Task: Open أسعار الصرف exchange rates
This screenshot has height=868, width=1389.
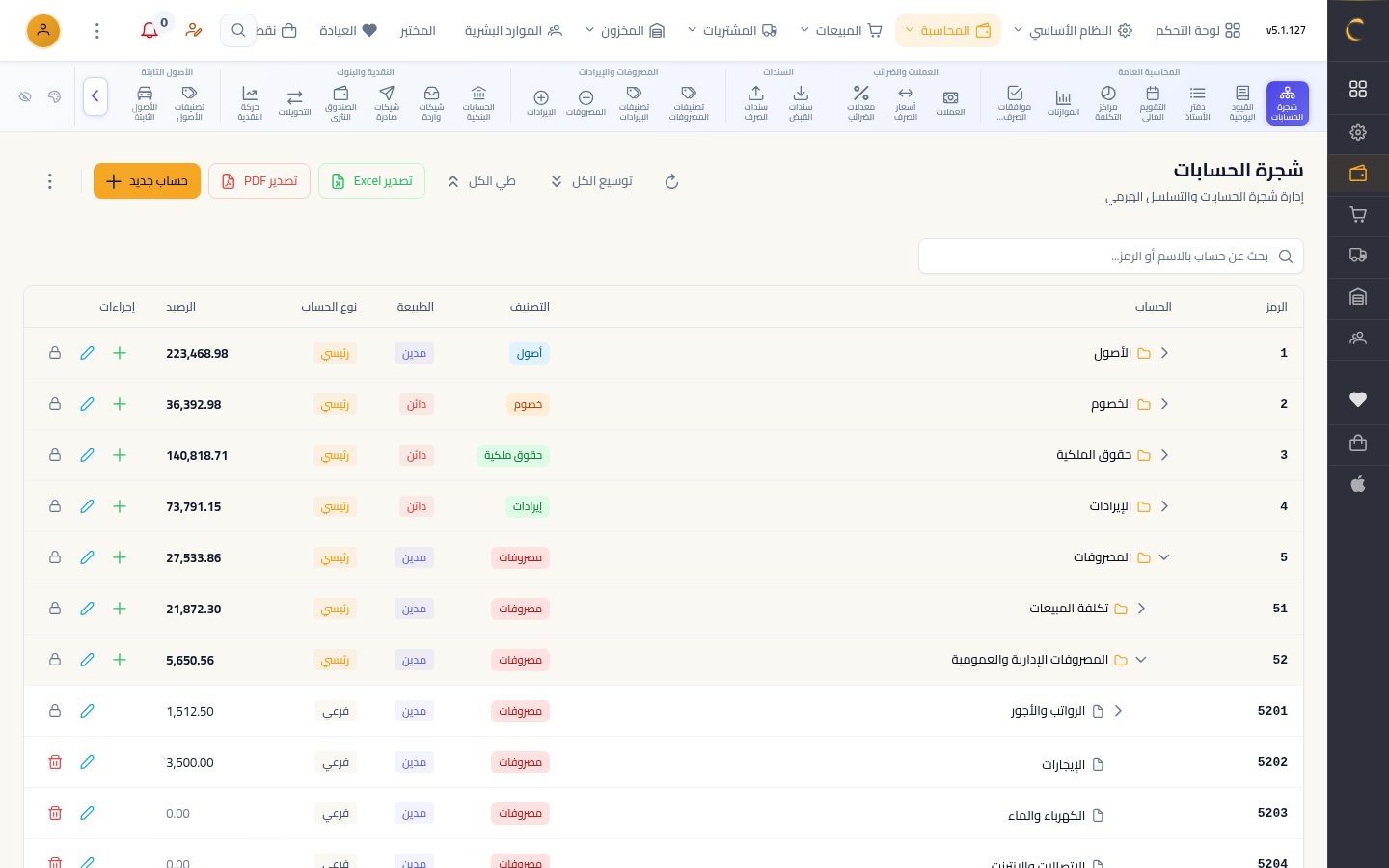Action: point(906,103)
